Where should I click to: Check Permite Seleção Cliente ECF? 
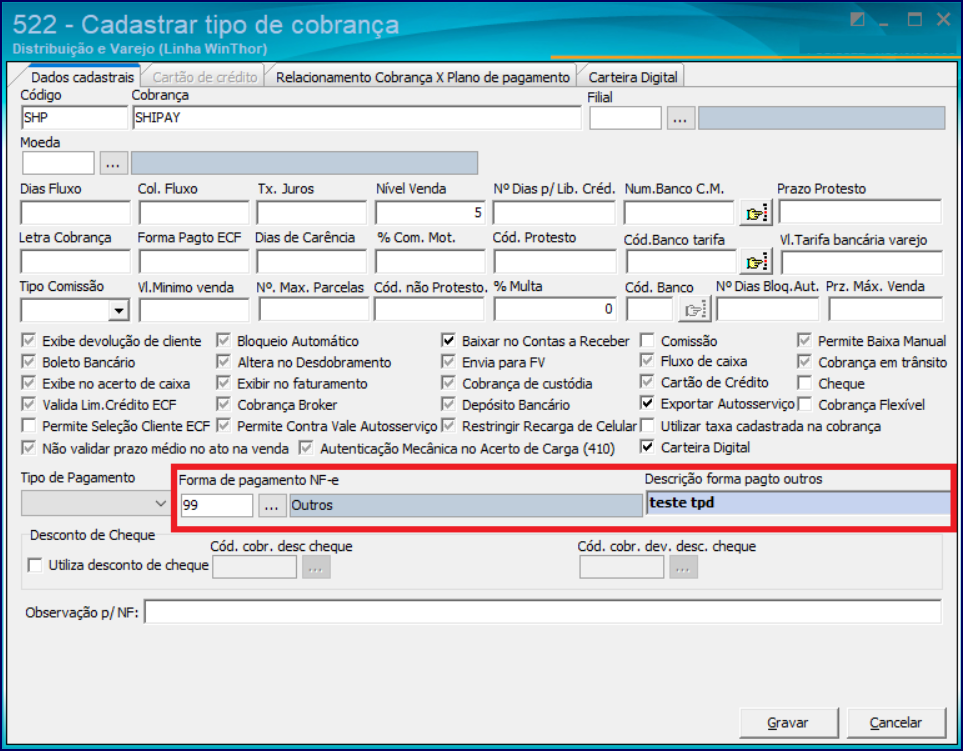[x=29, y=426]
